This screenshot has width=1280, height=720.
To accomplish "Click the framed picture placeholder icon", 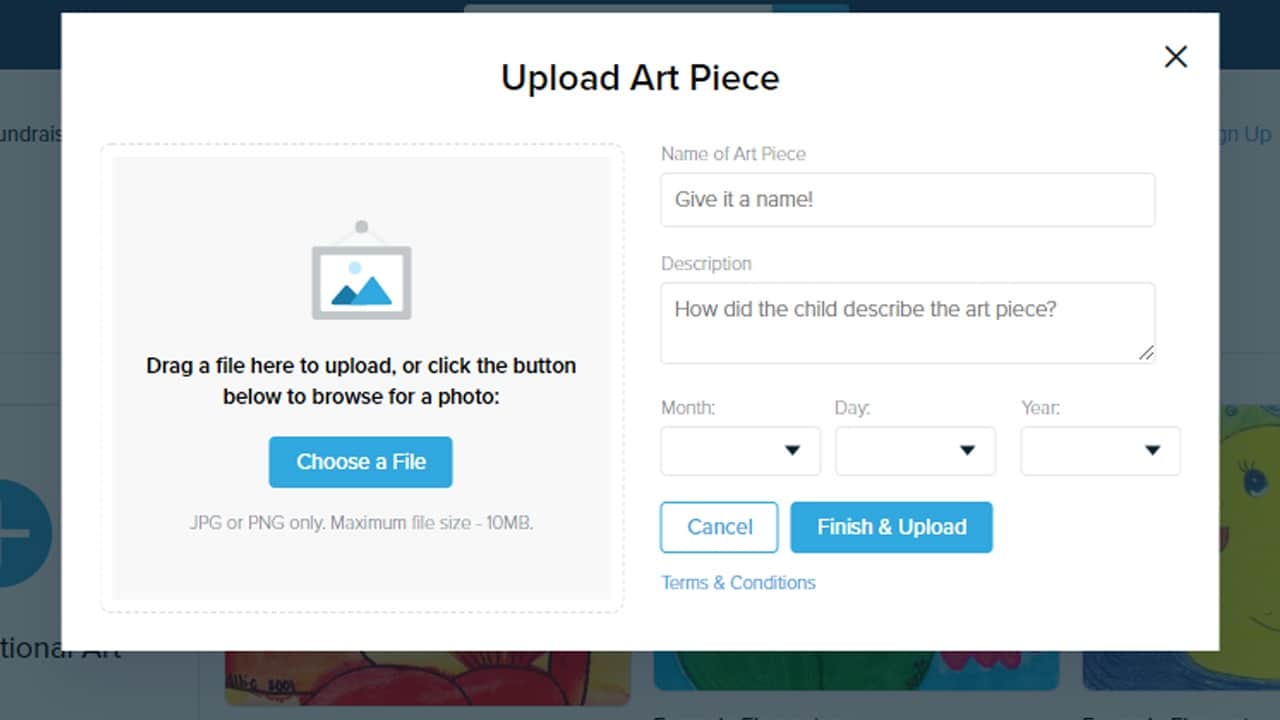I will point(361,272).
